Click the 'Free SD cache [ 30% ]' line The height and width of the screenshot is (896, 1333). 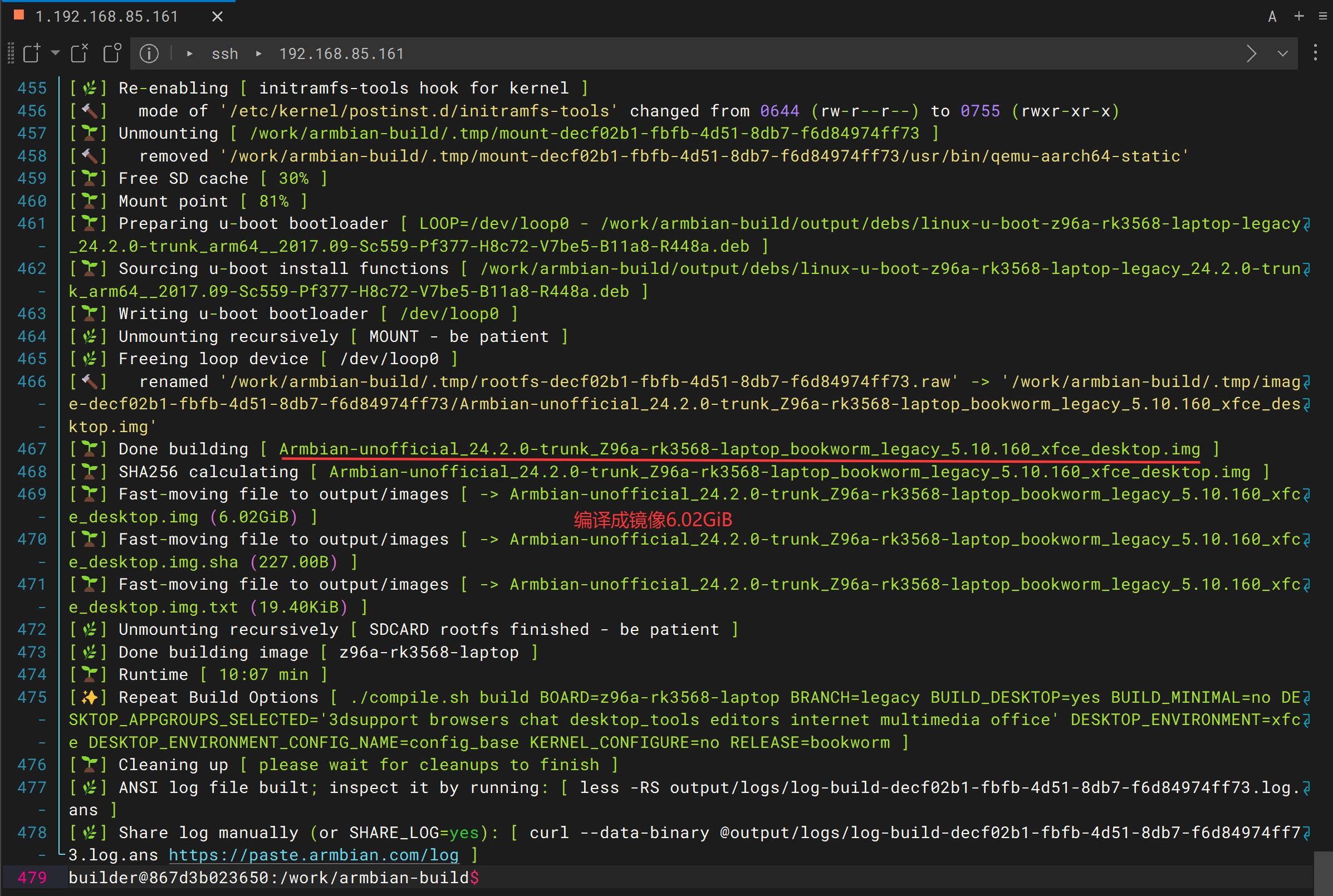(198, 178)
